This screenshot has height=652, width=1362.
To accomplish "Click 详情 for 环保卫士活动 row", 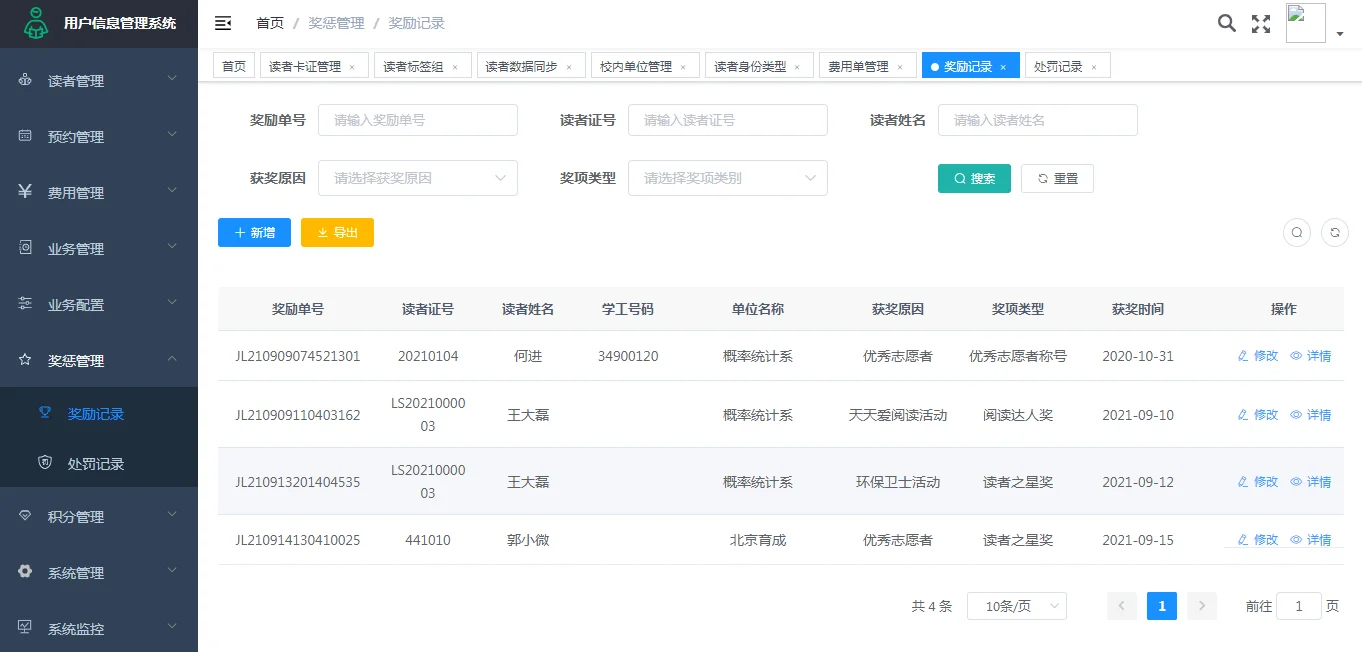I will point(1311,482).
